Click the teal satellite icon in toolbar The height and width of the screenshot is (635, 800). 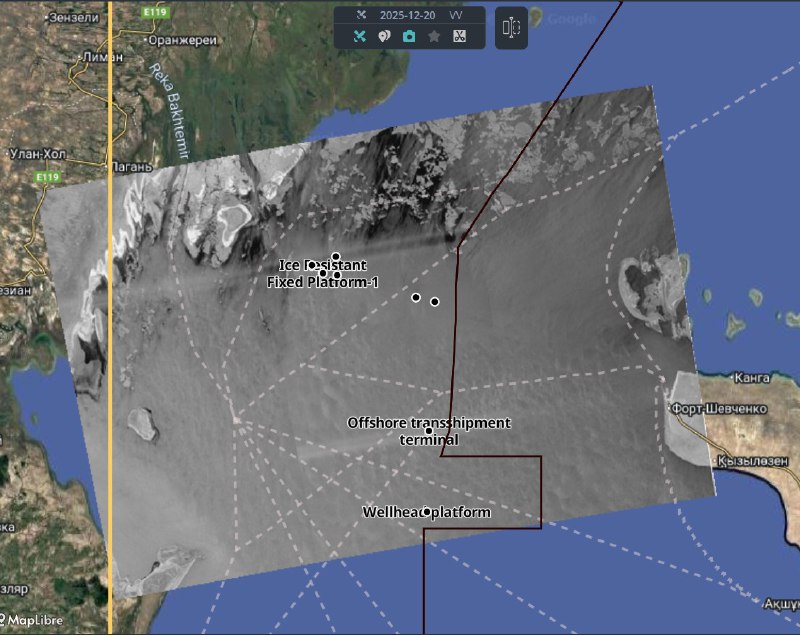(x=360, y=36)
